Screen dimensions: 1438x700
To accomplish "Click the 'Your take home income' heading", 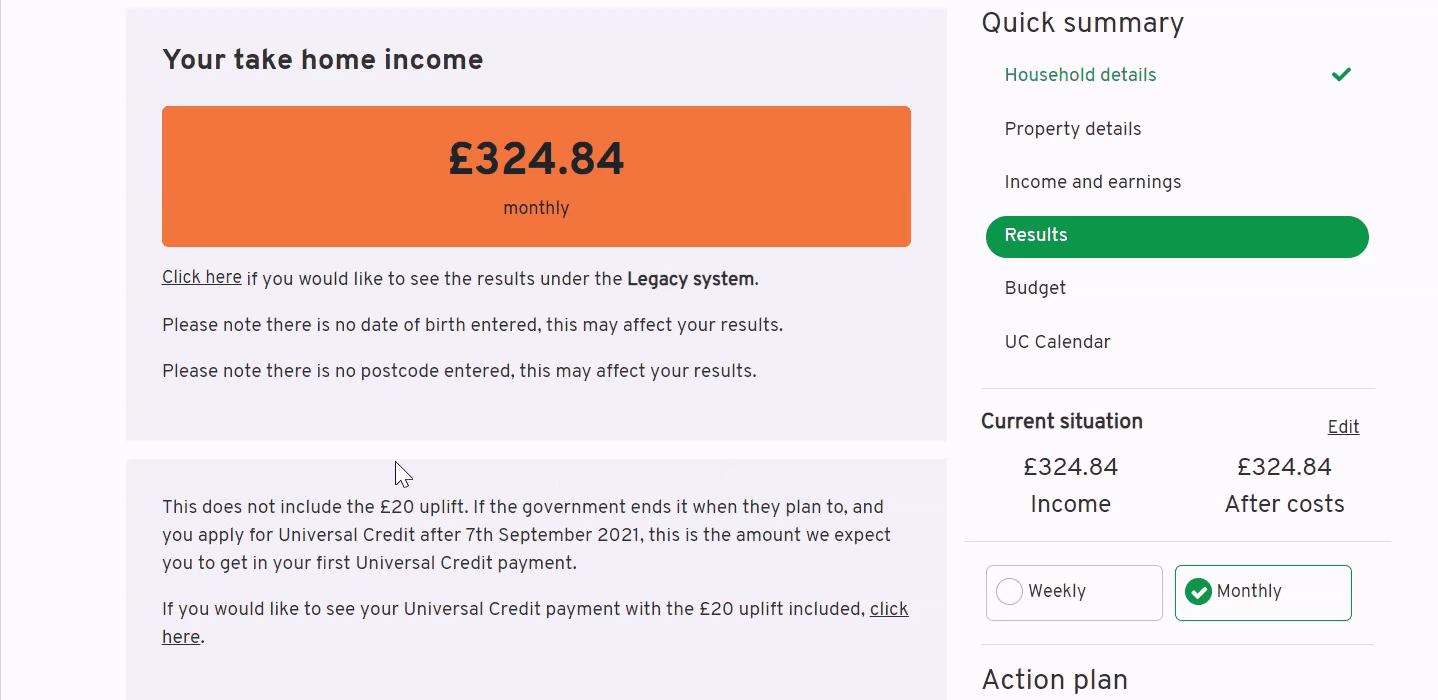I will (322, 60).
